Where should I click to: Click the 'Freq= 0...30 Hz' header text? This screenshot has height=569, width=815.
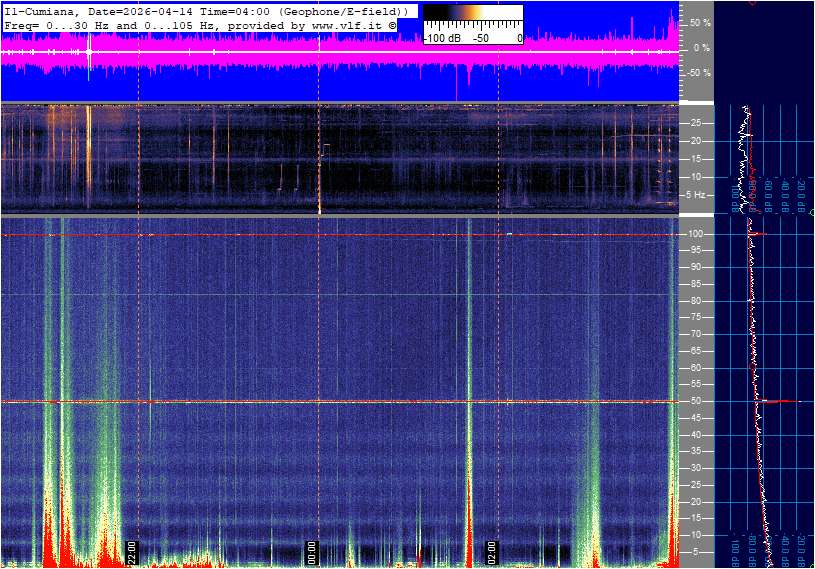[x=57, y=25]
